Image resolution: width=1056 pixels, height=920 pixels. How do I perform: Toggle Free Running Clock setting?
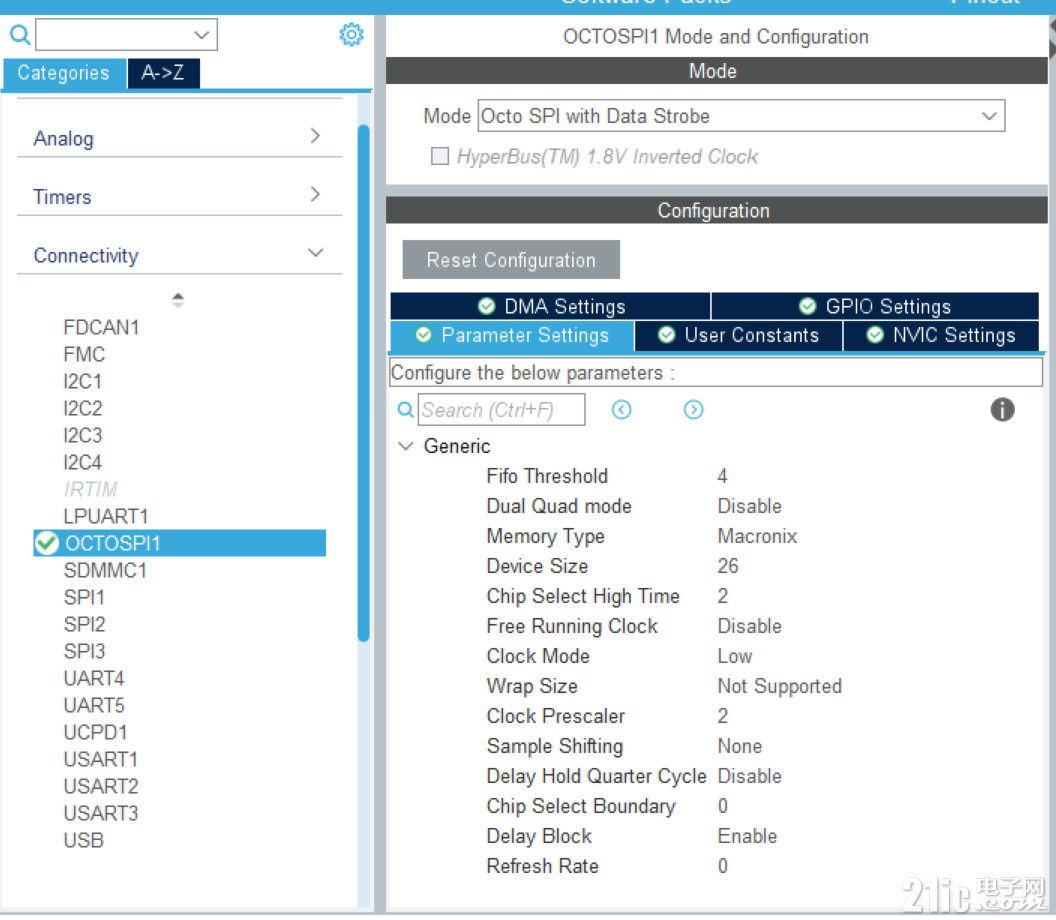click(749, 626)
